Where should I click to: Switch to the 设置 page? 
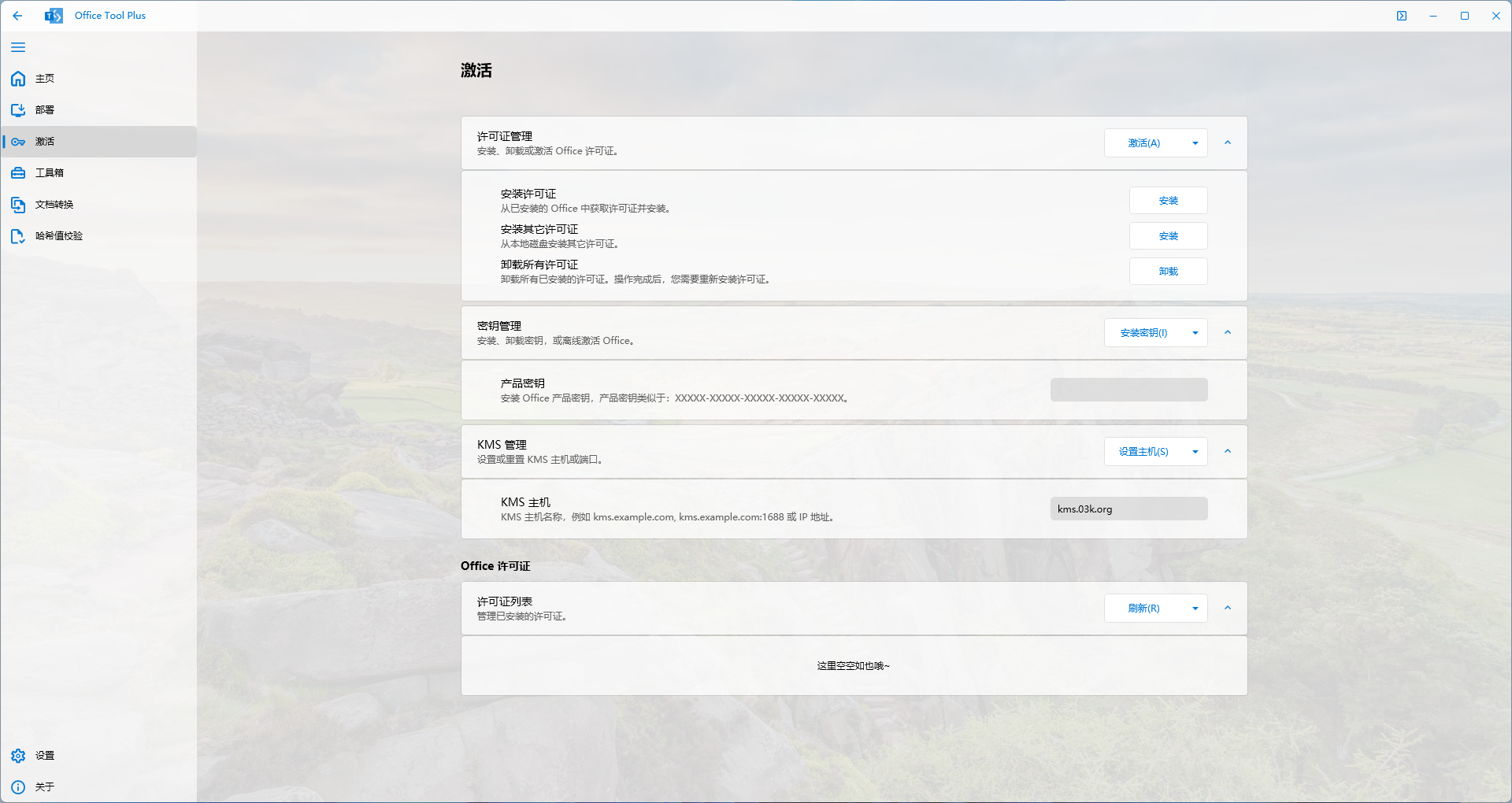tap(43, 755)
